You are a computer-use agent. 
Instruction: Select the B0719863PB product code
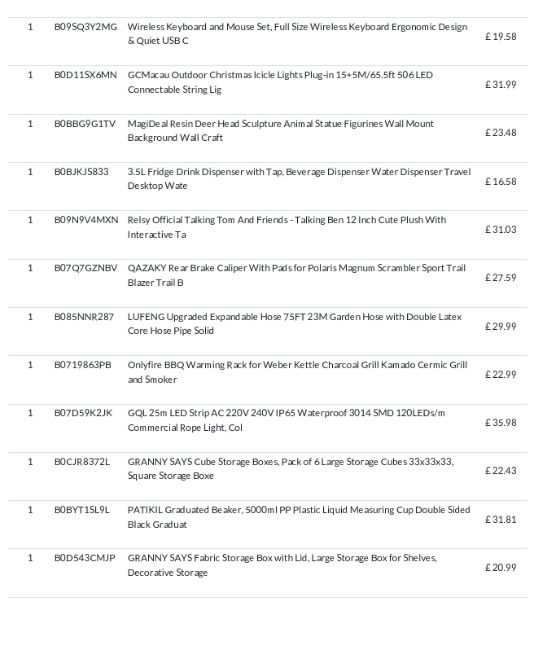tap(83, 365)
